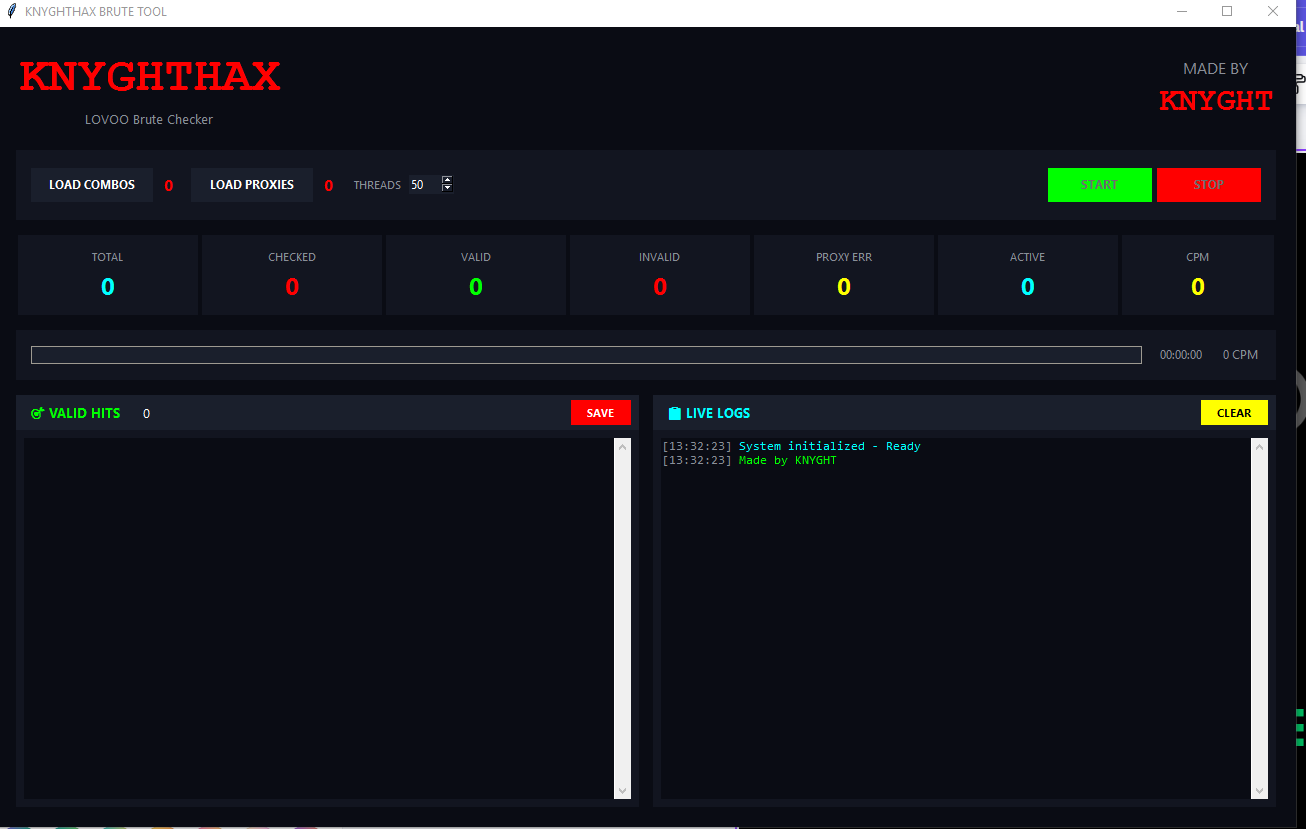Image resolution: width=1306 pixels, height=829 pixels.
Task: Click the empty progress bar
Action: 585,355
